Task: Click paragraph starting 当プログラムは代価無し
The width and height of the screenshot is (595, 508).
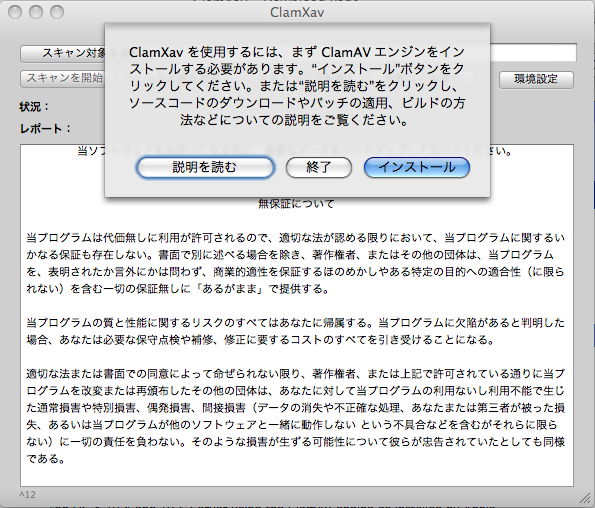Action: (296, 263)
